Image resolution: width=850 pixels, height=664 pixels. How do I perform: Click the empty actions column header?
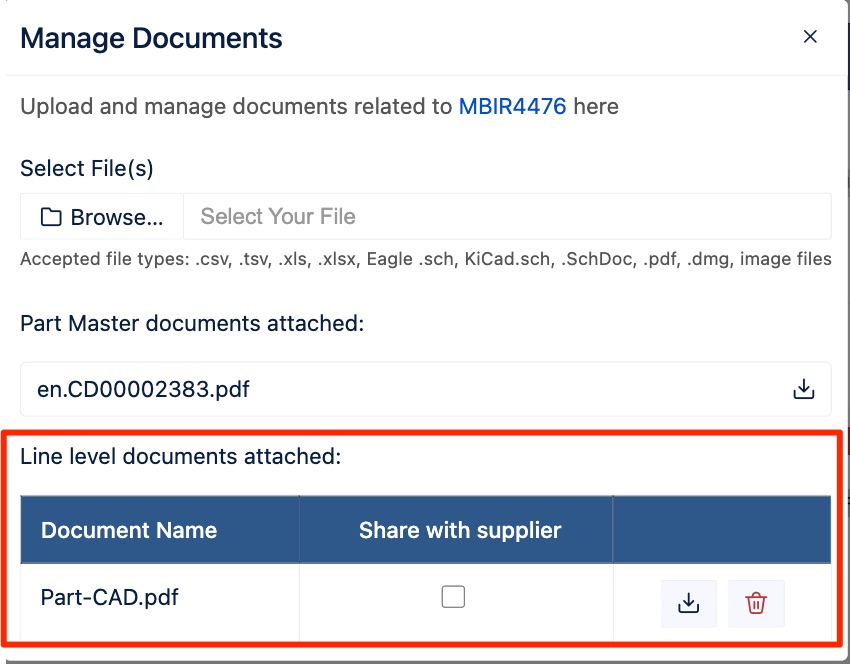coord(722,530)
